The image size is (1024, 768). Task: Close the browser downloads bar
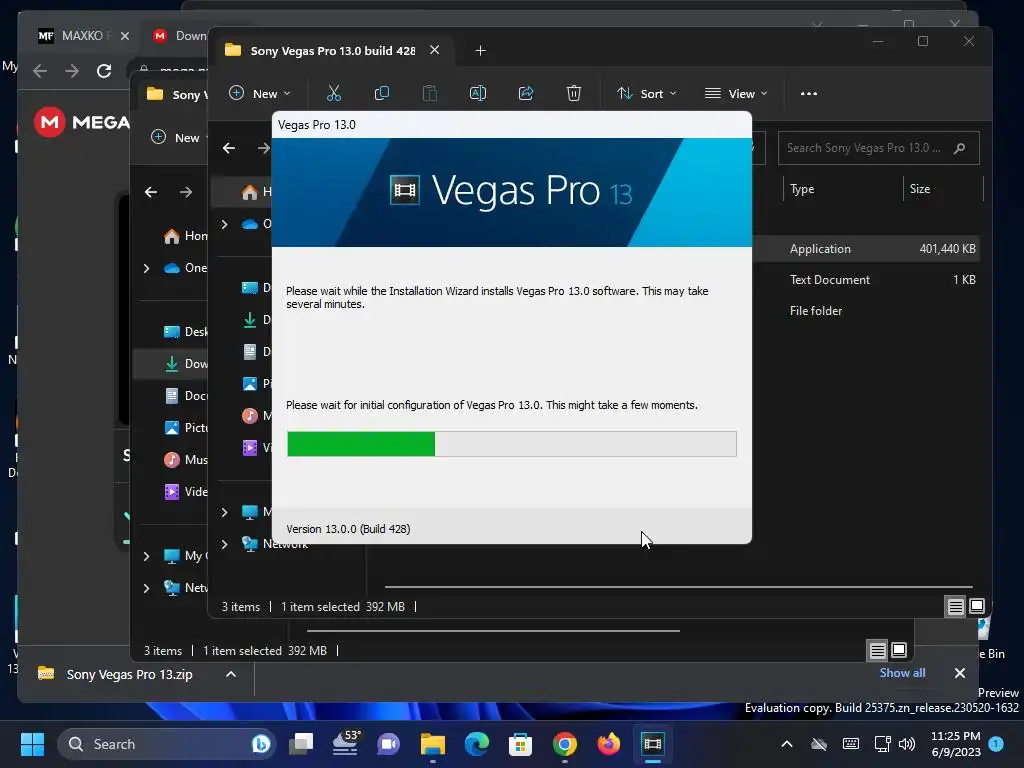coord(959,673)
